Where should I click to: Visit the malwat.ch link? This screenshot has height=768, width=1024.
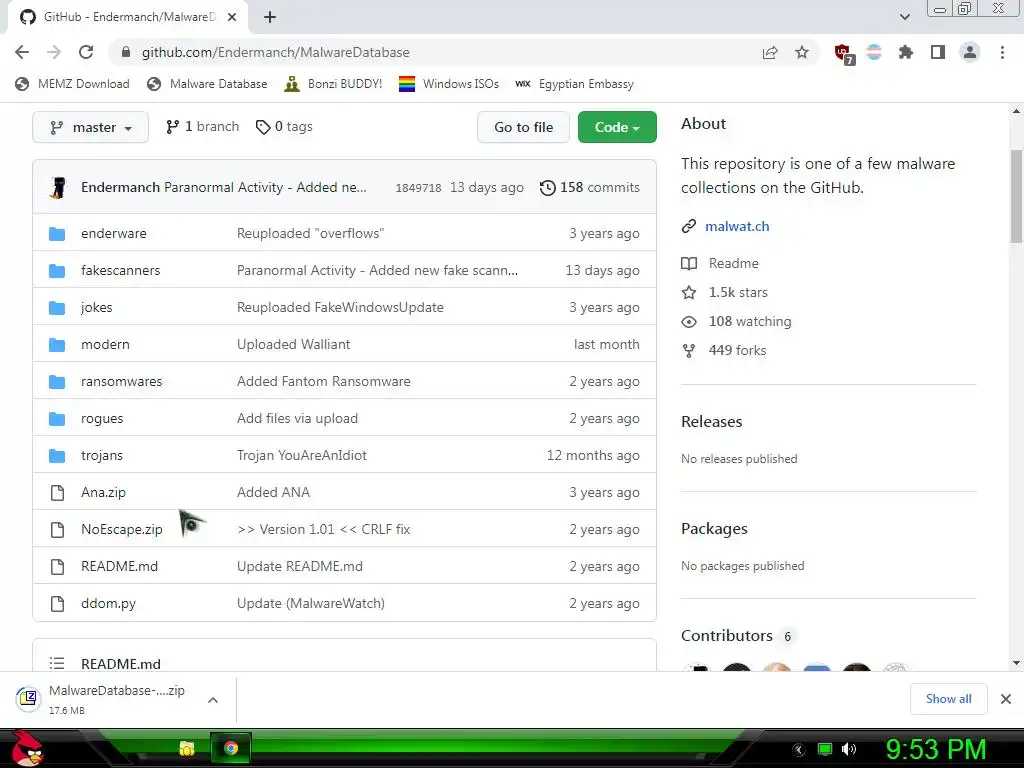pos(737,226)
